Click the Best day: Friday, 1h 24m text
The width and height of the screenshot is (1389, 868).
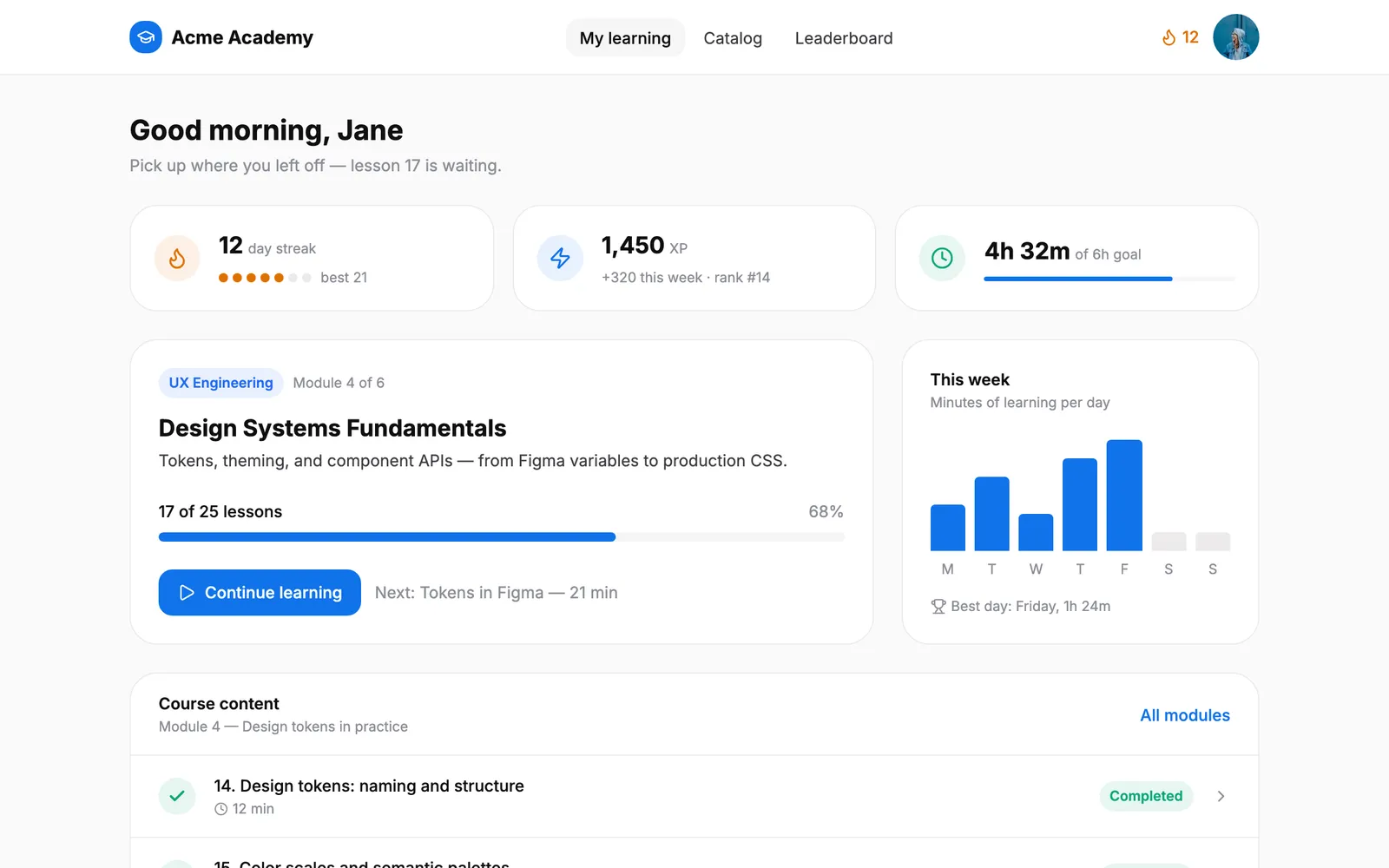(1030, 607)
